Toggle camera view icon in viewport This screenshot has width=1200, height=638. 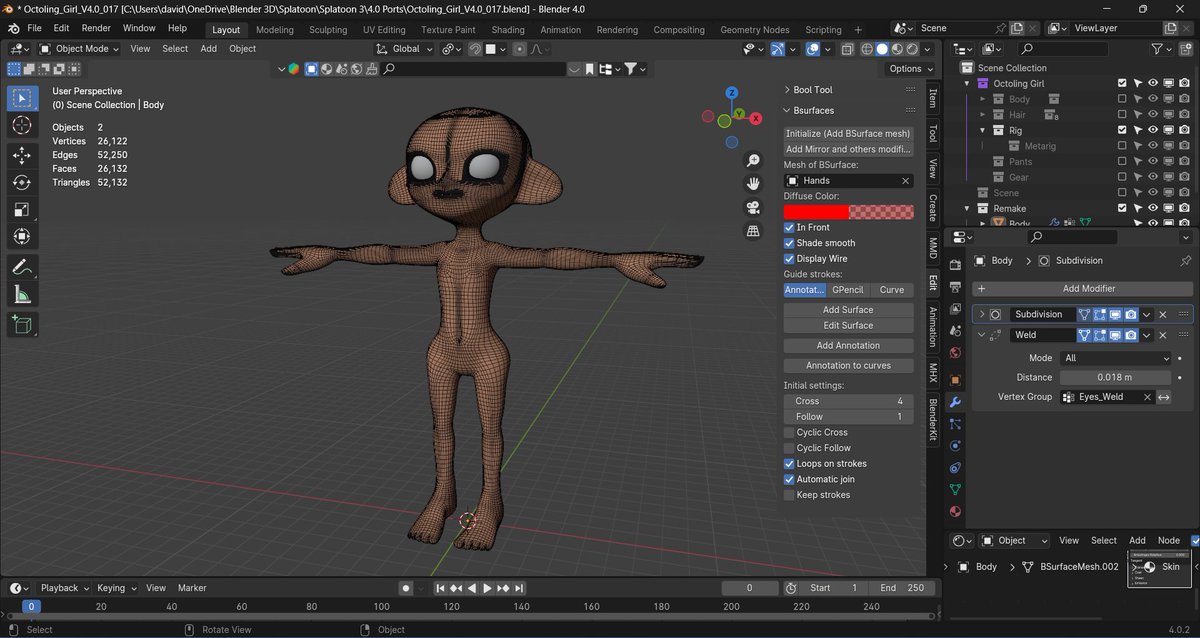753,208
